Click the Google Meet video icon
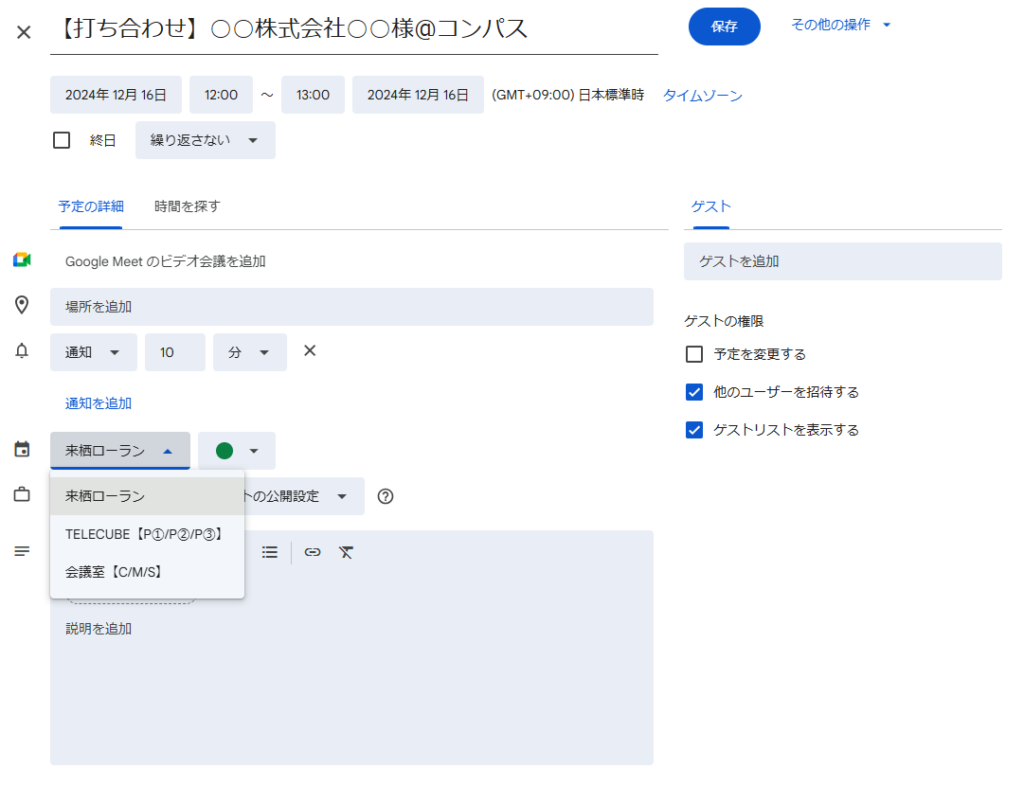The height and width of the screenshot is (786, 1024). point(22,260)
